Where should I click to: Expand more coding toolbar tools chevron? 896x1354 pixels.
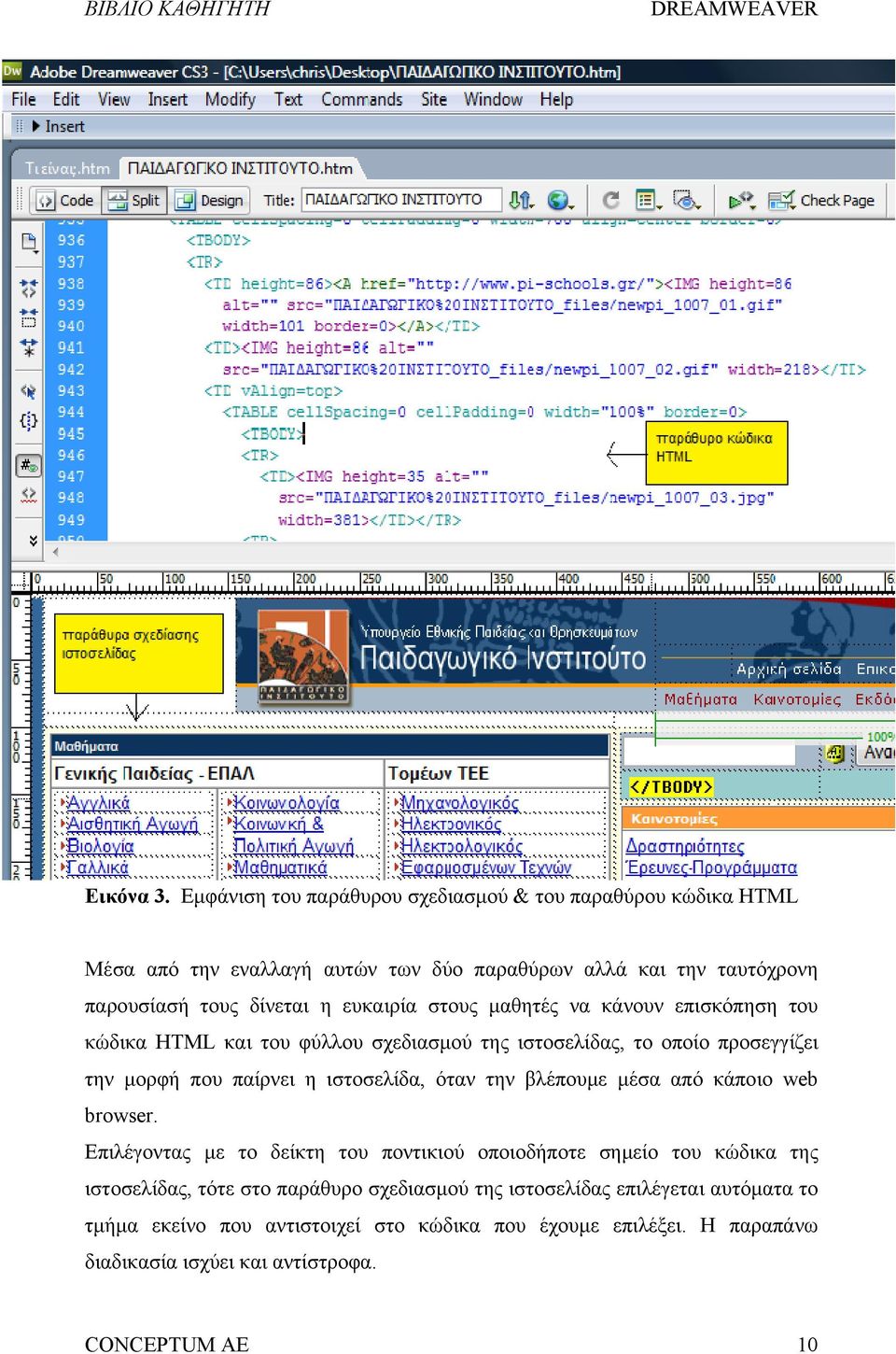pyautogui.click(x=33, y=540)
